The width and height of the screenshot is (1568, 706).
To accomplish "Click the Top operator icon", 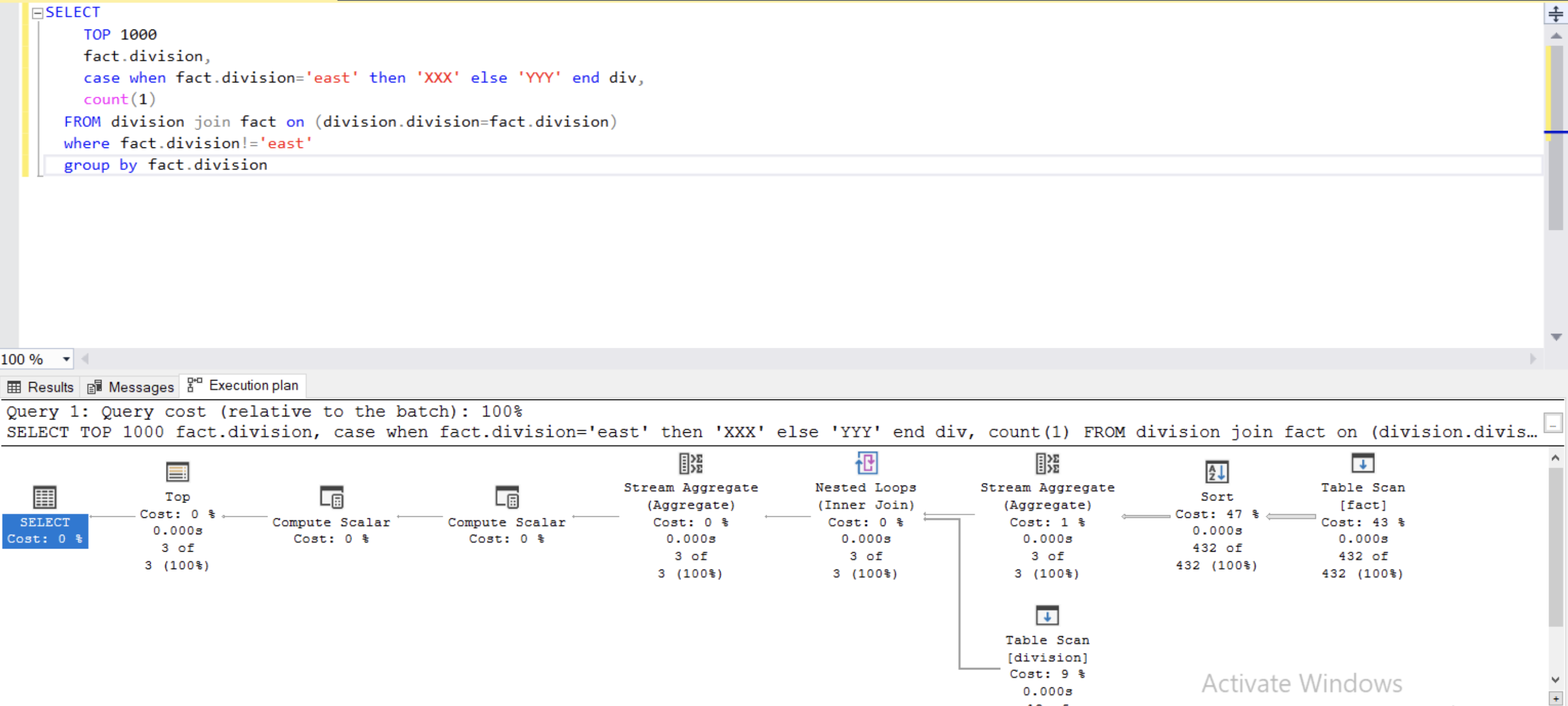I will pos(177,472).
